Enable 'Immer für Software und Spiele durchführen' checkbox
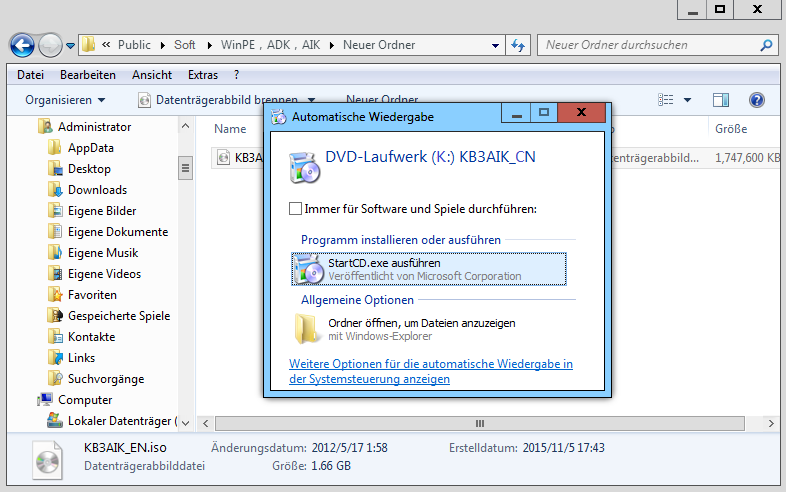 (x=296, y=209)
